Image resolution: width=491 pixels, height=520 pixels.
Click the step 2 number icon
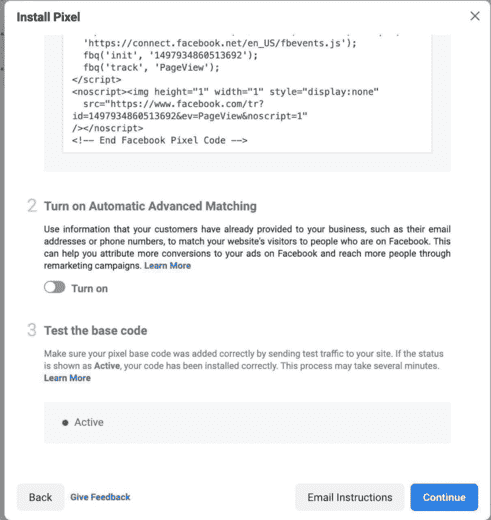pos(32,206)
